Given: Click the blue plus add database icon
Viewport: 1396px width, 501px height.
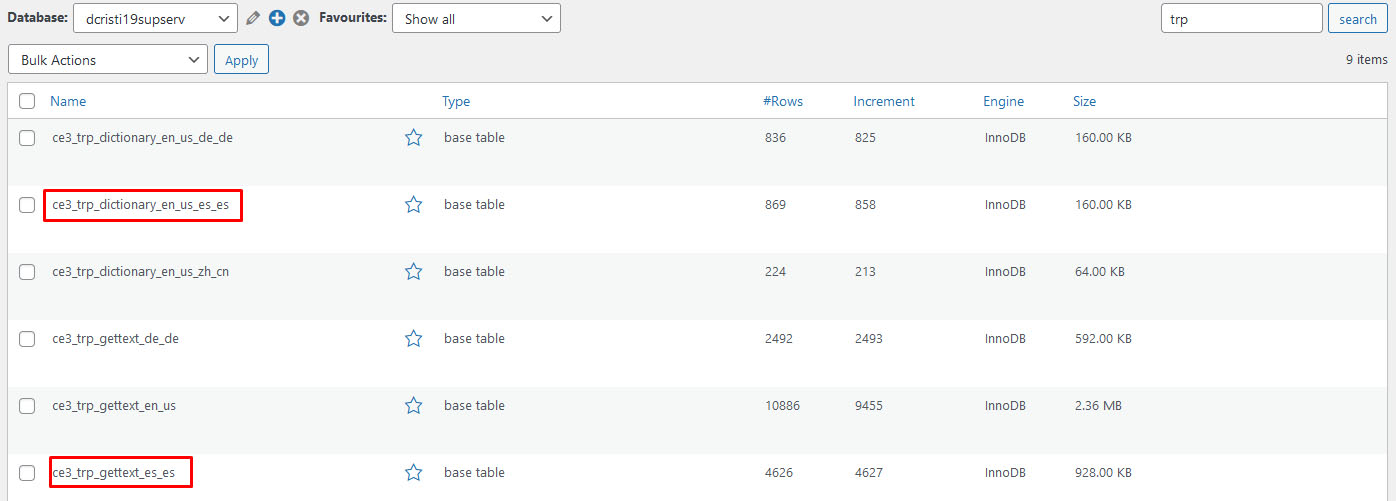Looking at the screenshot, I should (x=277, y=18).
